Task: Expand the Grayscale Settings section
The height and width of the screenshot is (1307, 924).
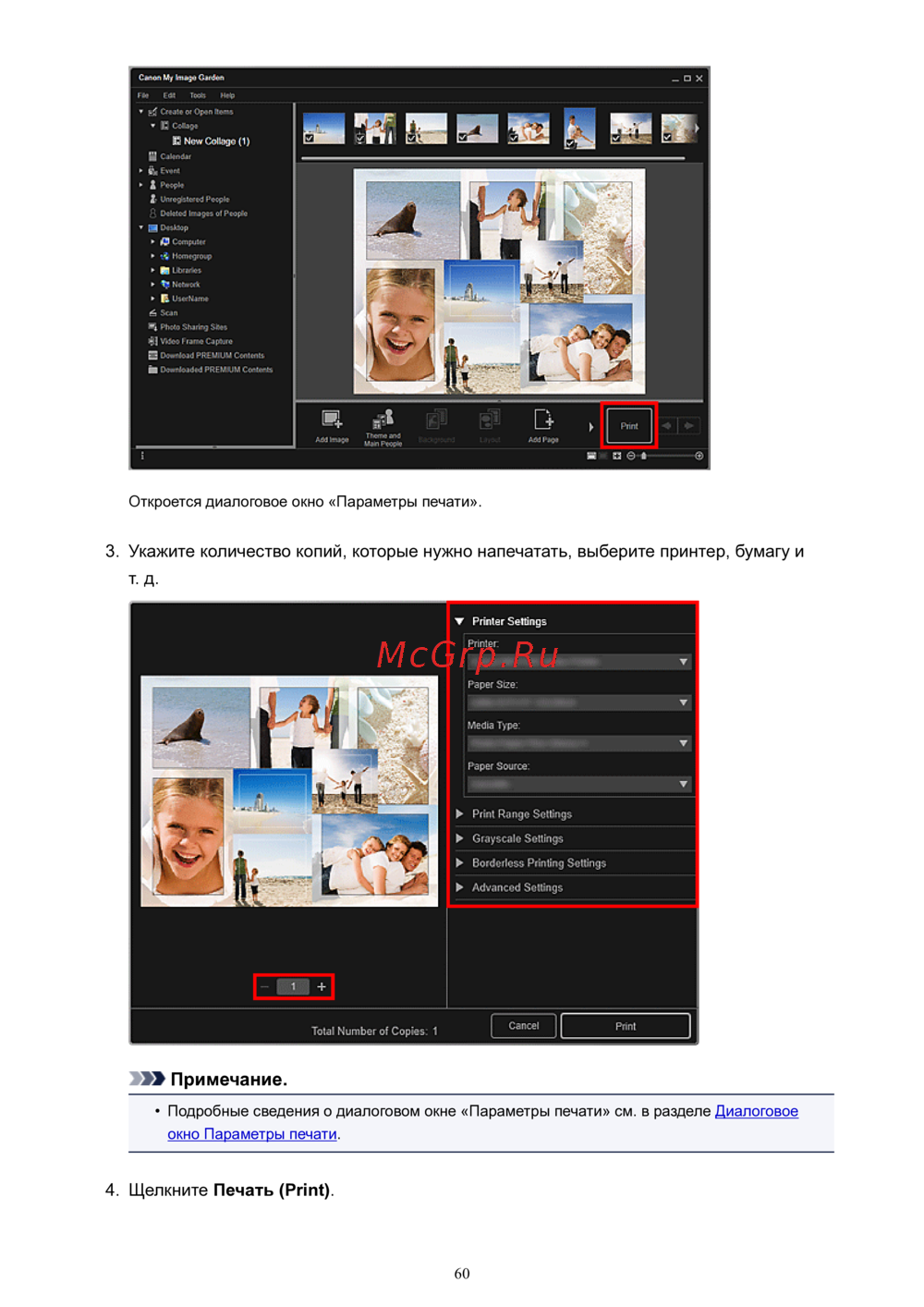Action: [x=517, y=838]
